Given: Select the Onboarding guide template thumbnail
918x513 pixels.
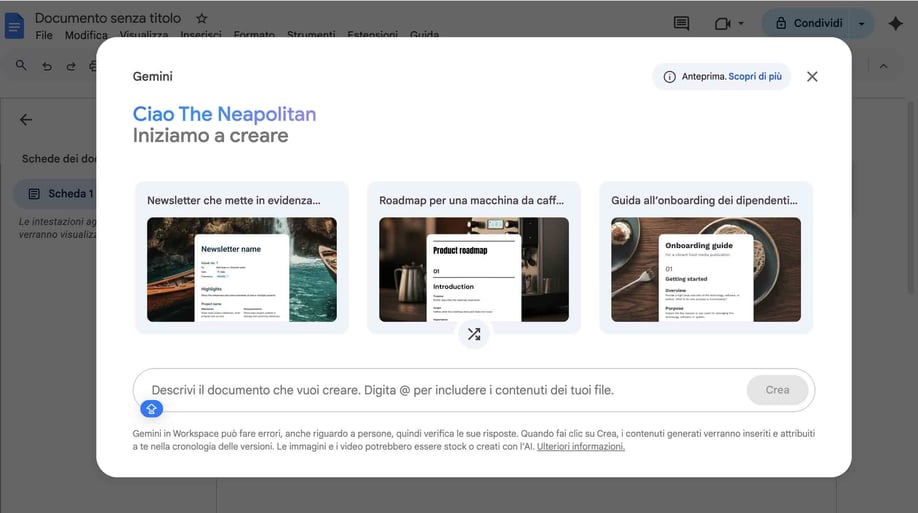Looking at the screenshot, I should pyautogui.click(x=706, y=269).
